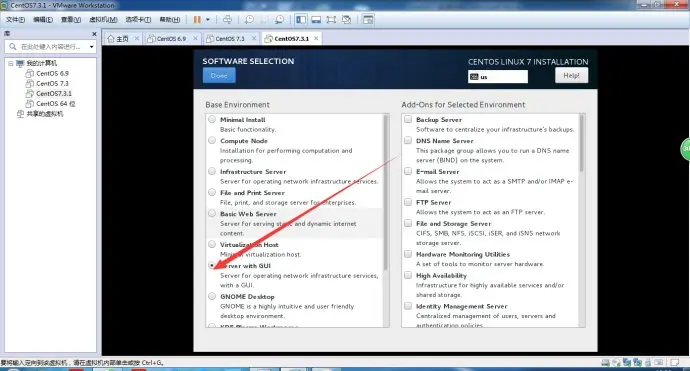This screenshot has height=371, width=690.
Task: Select the Minimal Install radio button
Action: pyautogui.click(x=212, y=119)
